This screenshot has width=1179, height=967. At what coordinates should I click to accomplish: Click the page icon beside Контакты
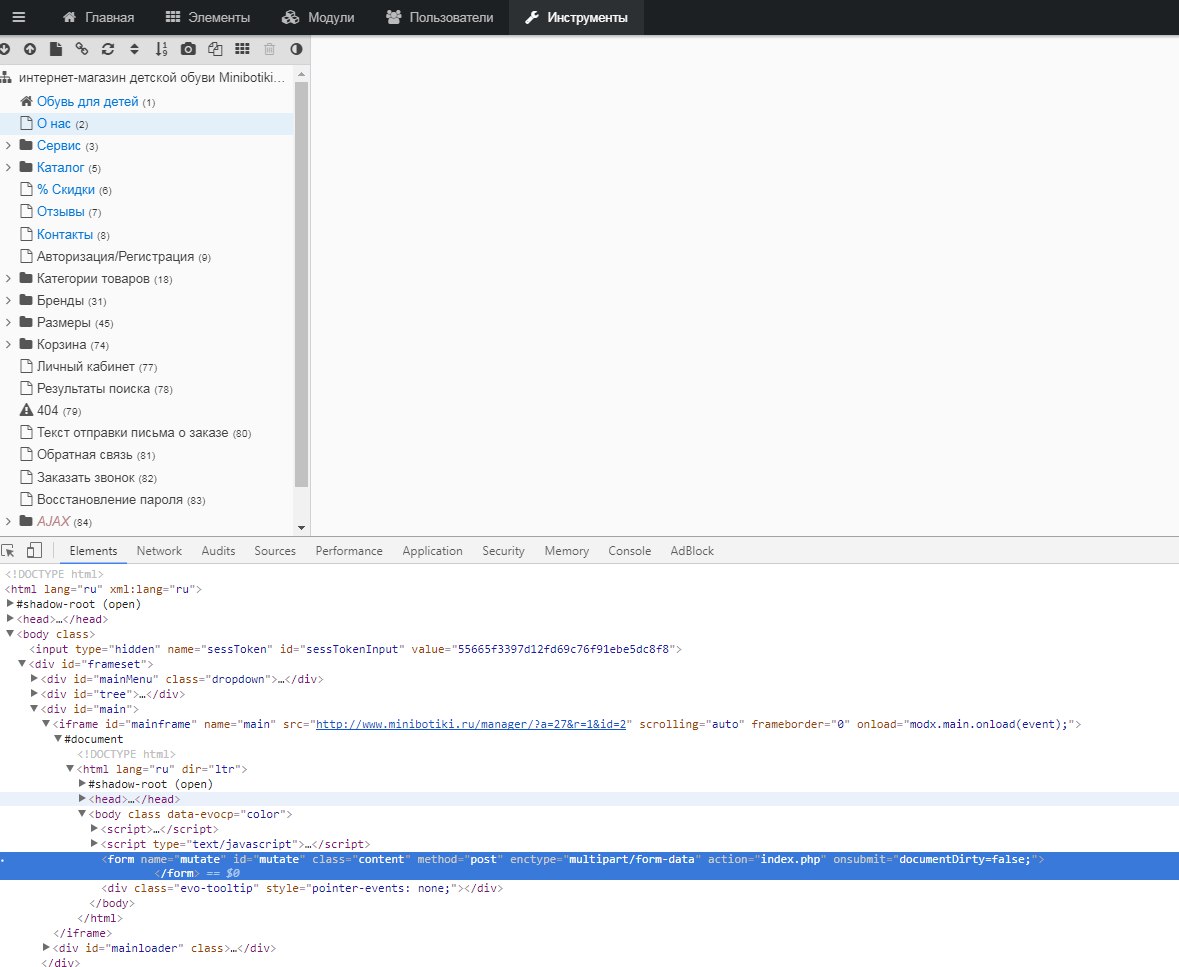(26, 234)
